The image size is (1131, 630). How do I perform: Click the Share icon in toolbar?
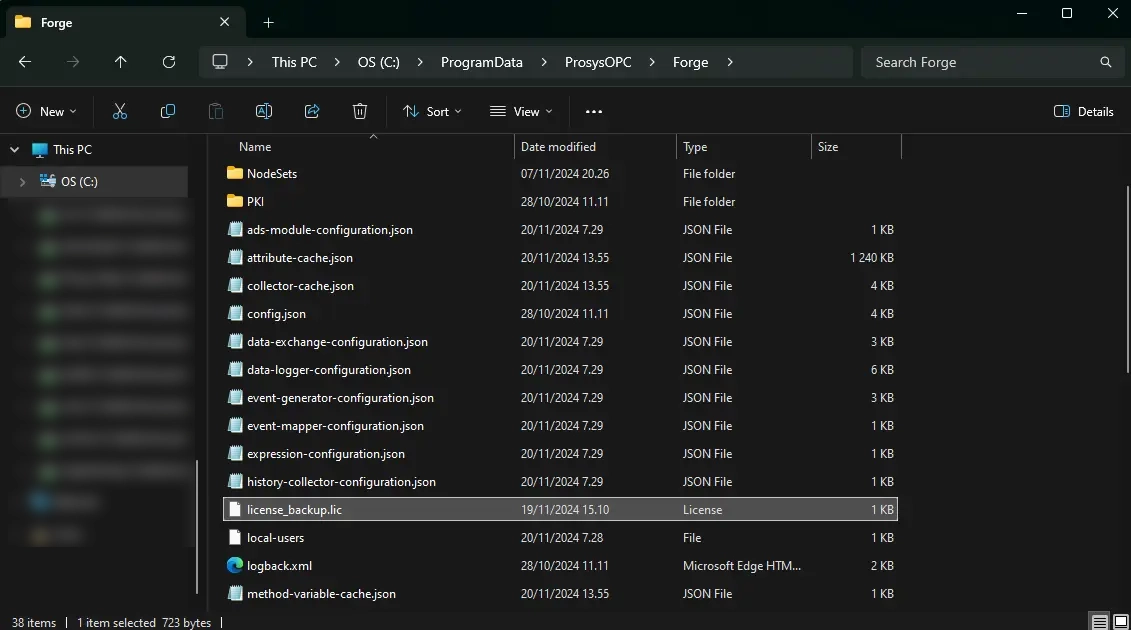coord(312,111)
